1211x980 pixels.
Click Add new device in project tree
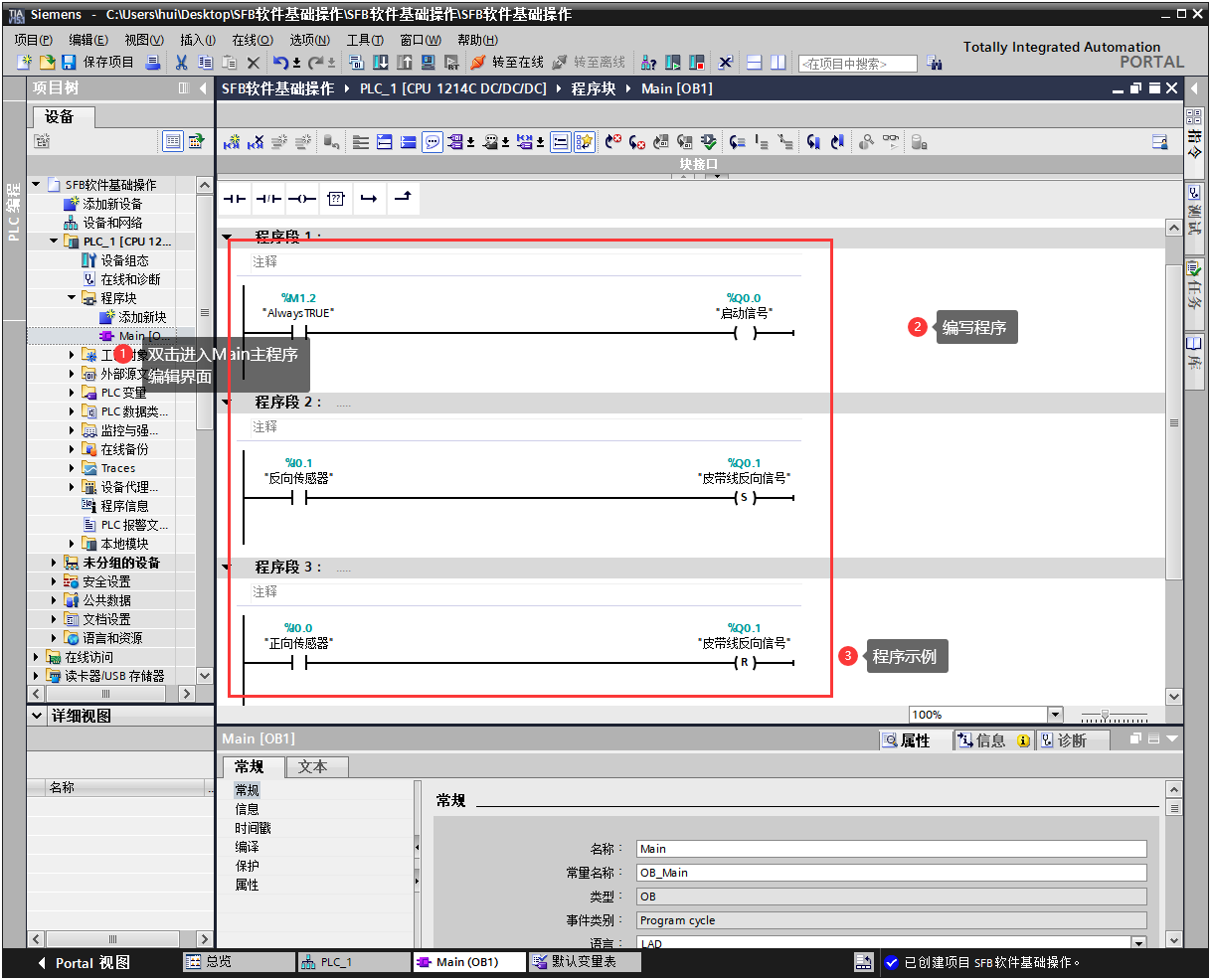[111, 204]
